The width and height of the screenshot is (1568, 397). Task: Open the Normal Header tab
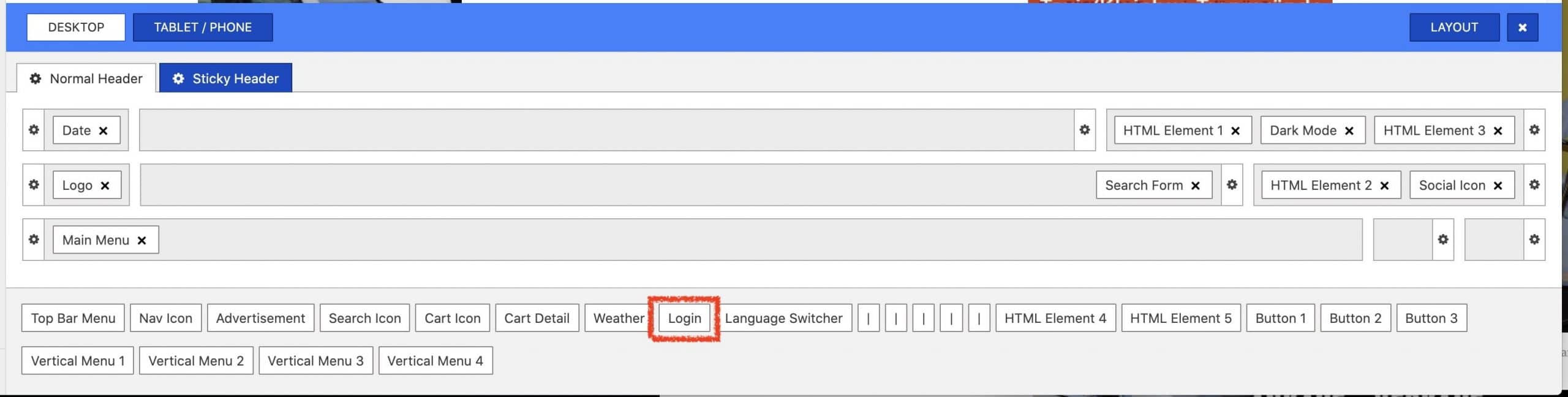coord(86,78)
